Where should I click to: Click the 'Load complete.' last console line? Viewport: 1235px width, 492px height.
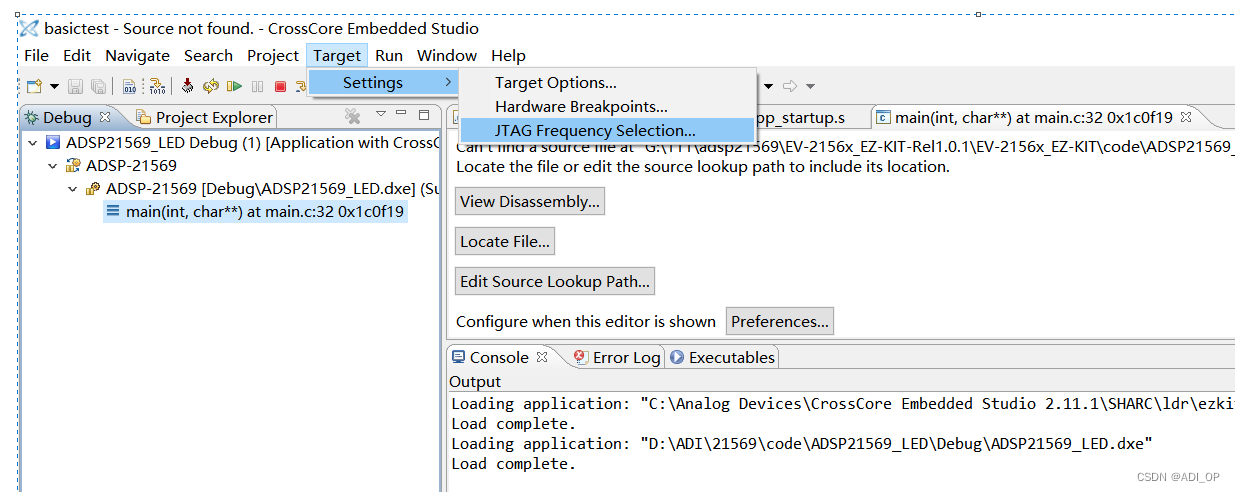pos(514,464)
